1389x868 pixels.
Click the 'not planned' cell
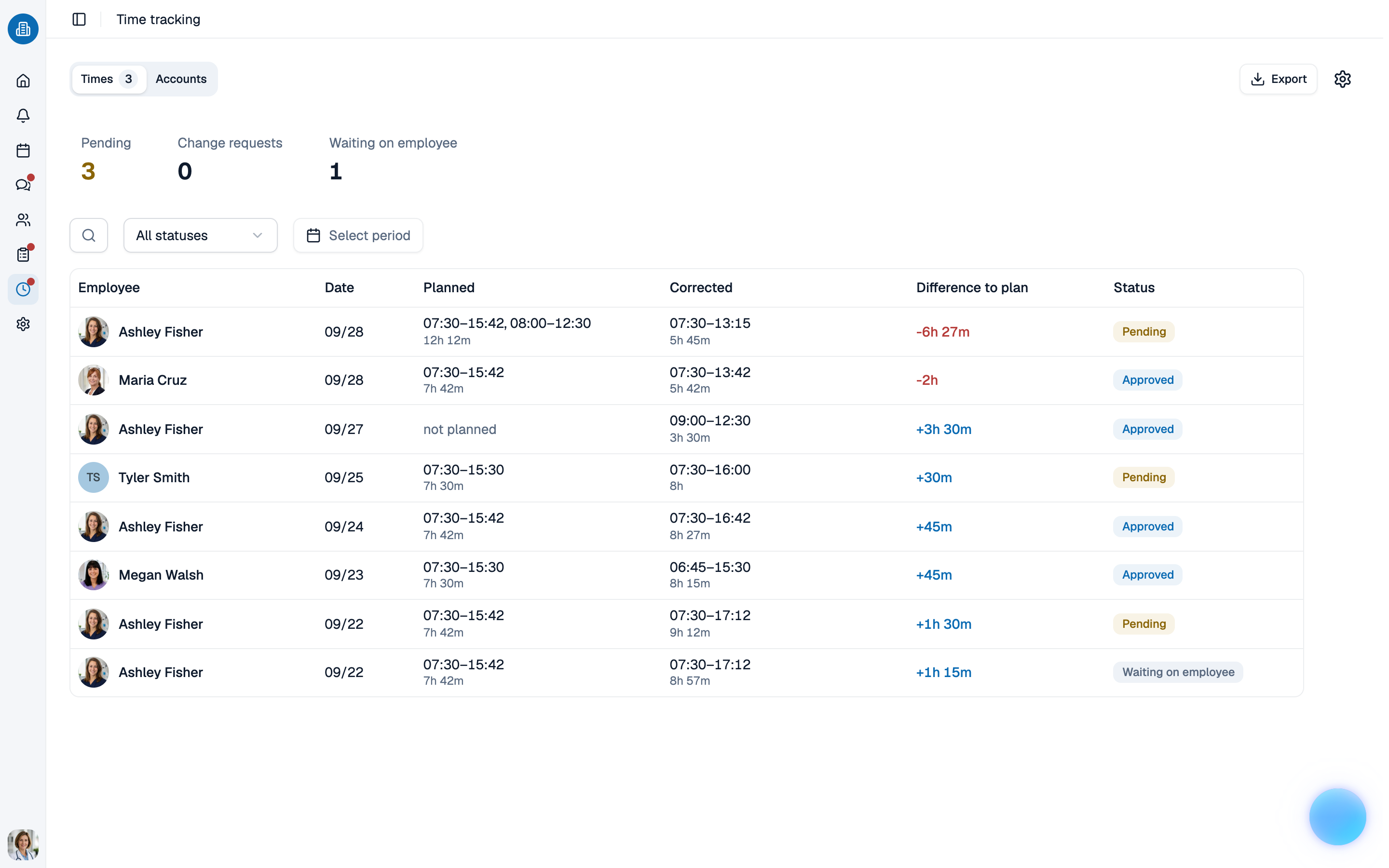460,429
